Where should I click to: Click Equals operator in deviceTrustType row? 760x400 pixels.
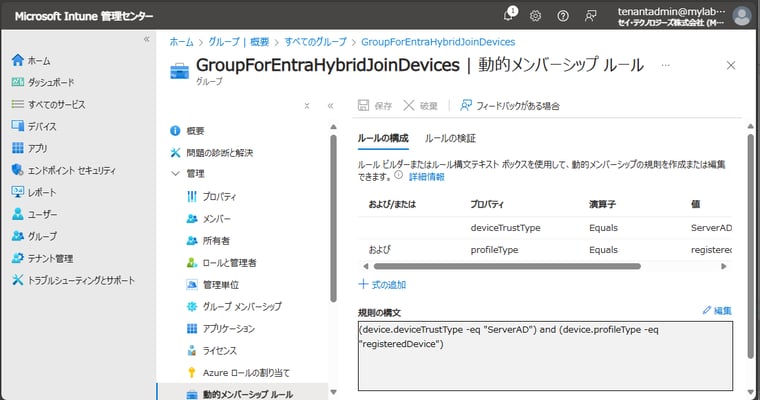click(603, 227)
